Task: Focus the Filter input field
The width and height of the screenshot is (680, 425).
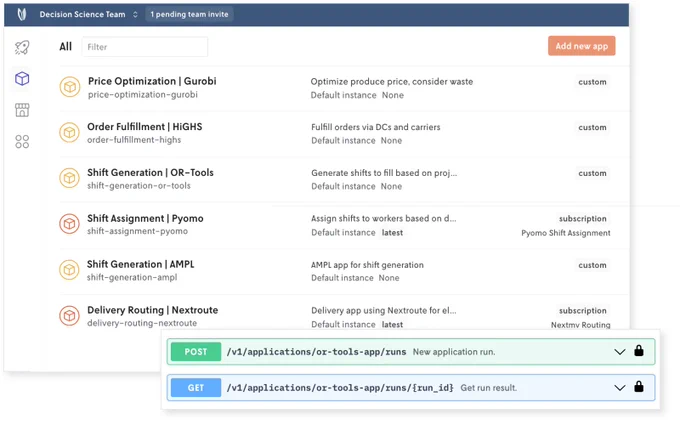Action: (x=145, y=47)
